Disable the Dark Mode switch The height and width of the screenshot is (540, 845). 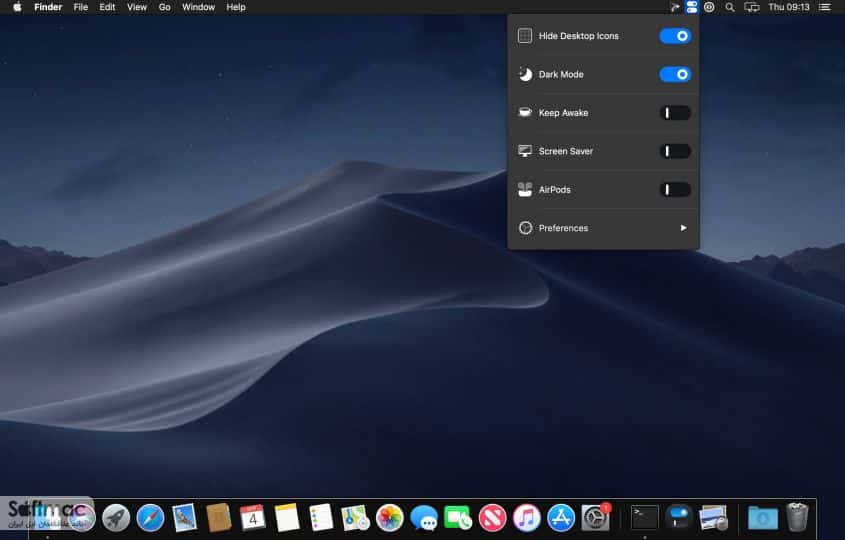point(675,74)
